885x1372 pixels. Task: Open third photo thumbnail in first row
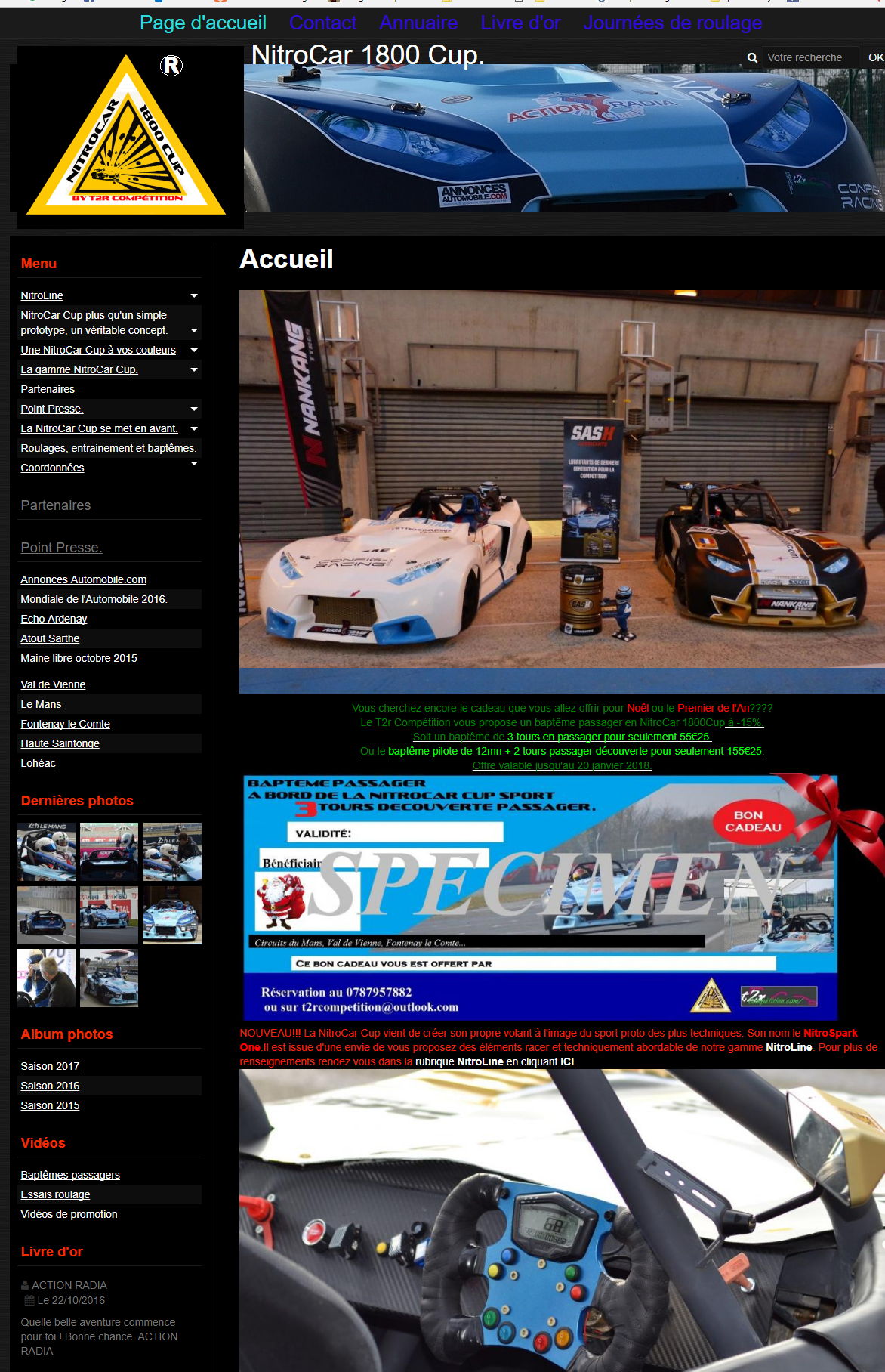pos(172,851)
